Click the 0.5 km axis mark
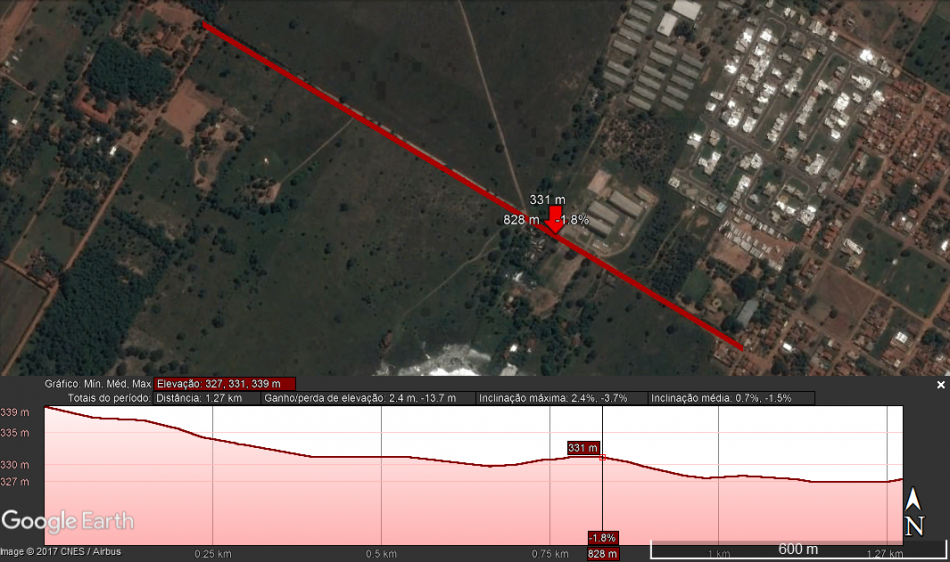The image size is (950, 562). pyautogui.click(x=381, y=554)
